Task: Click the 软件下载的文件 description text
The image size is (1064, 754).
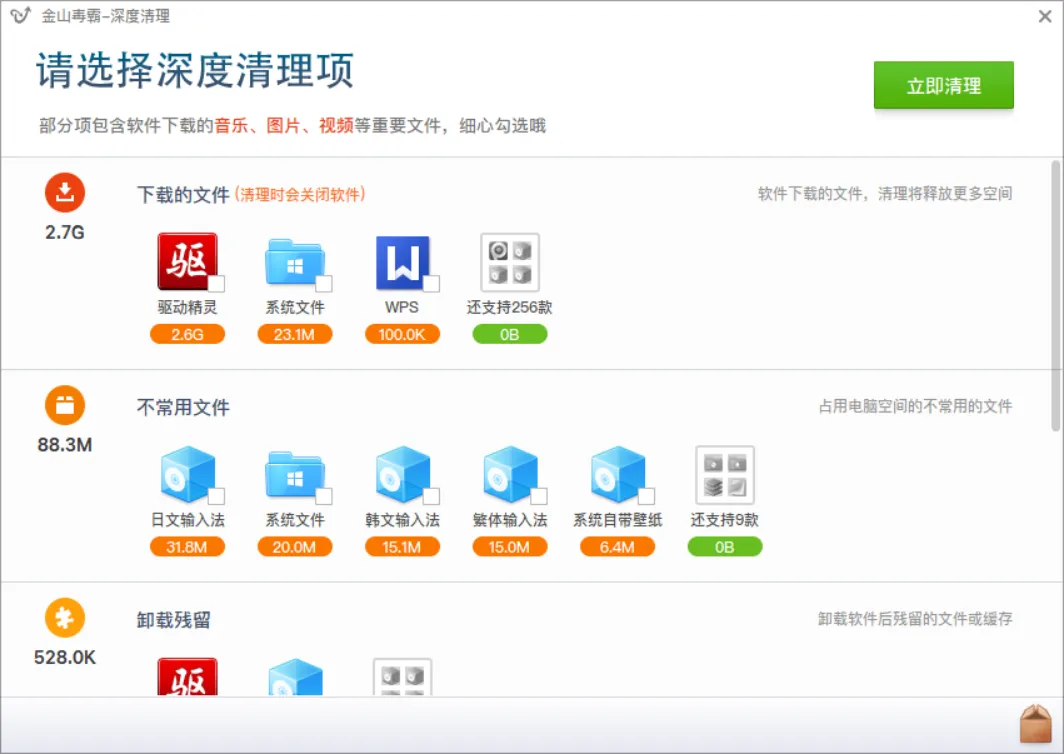Action: pyautogui.click(x=885, y=193)
